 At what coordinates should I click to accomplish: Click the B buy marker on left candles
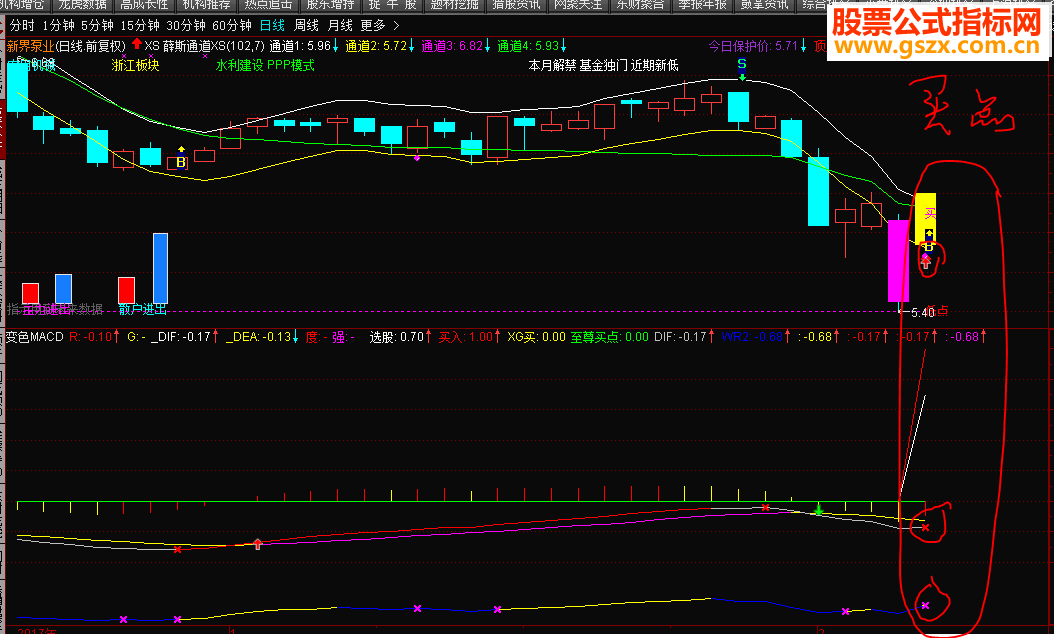coord(181,162)
